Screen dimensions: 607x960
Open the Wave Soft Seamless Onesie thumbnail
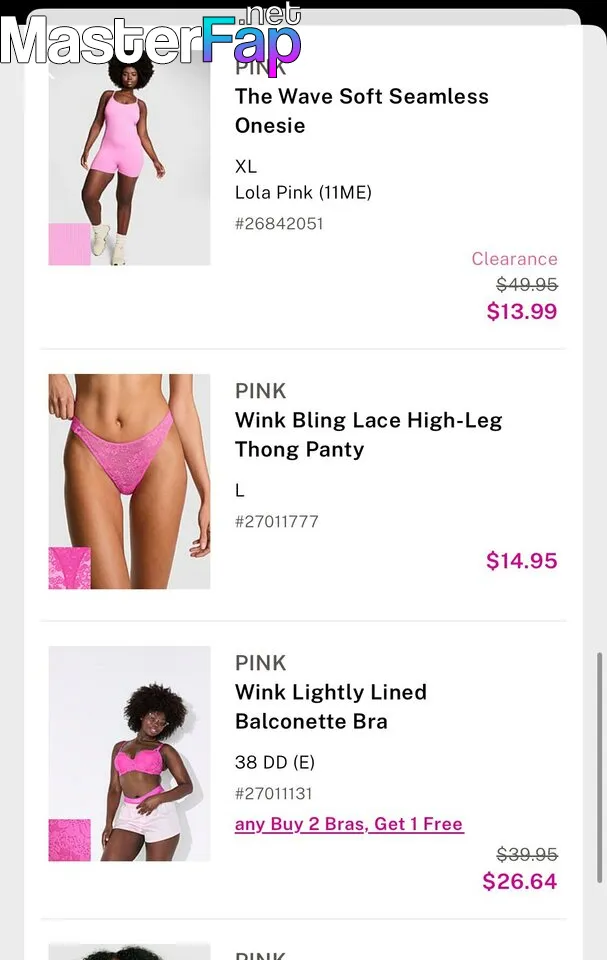pyautogui.click(x=129, y=160)
